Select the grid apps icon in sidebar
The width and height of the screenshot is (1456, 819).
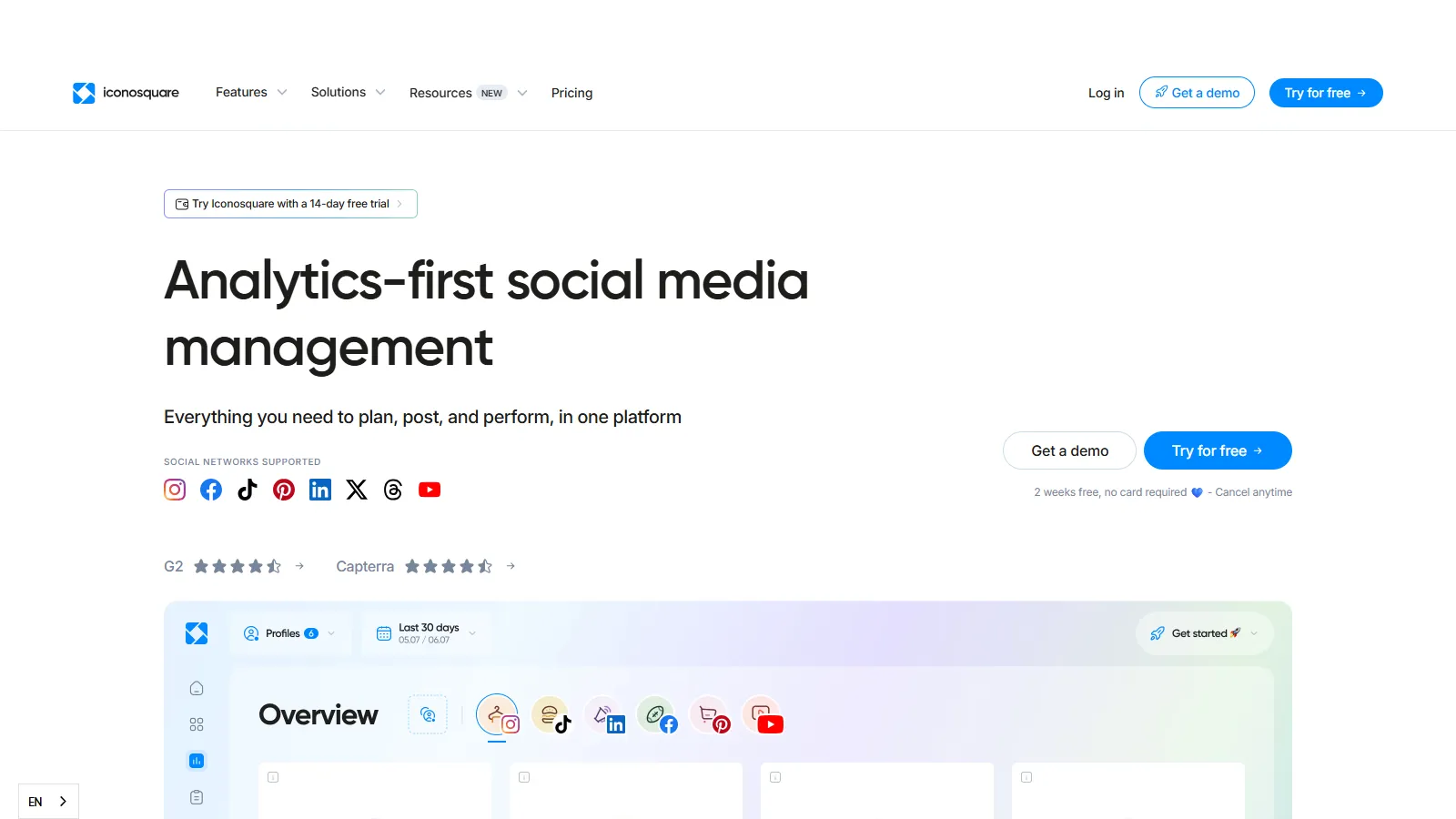pyautogui.click(x=197, y=724)
